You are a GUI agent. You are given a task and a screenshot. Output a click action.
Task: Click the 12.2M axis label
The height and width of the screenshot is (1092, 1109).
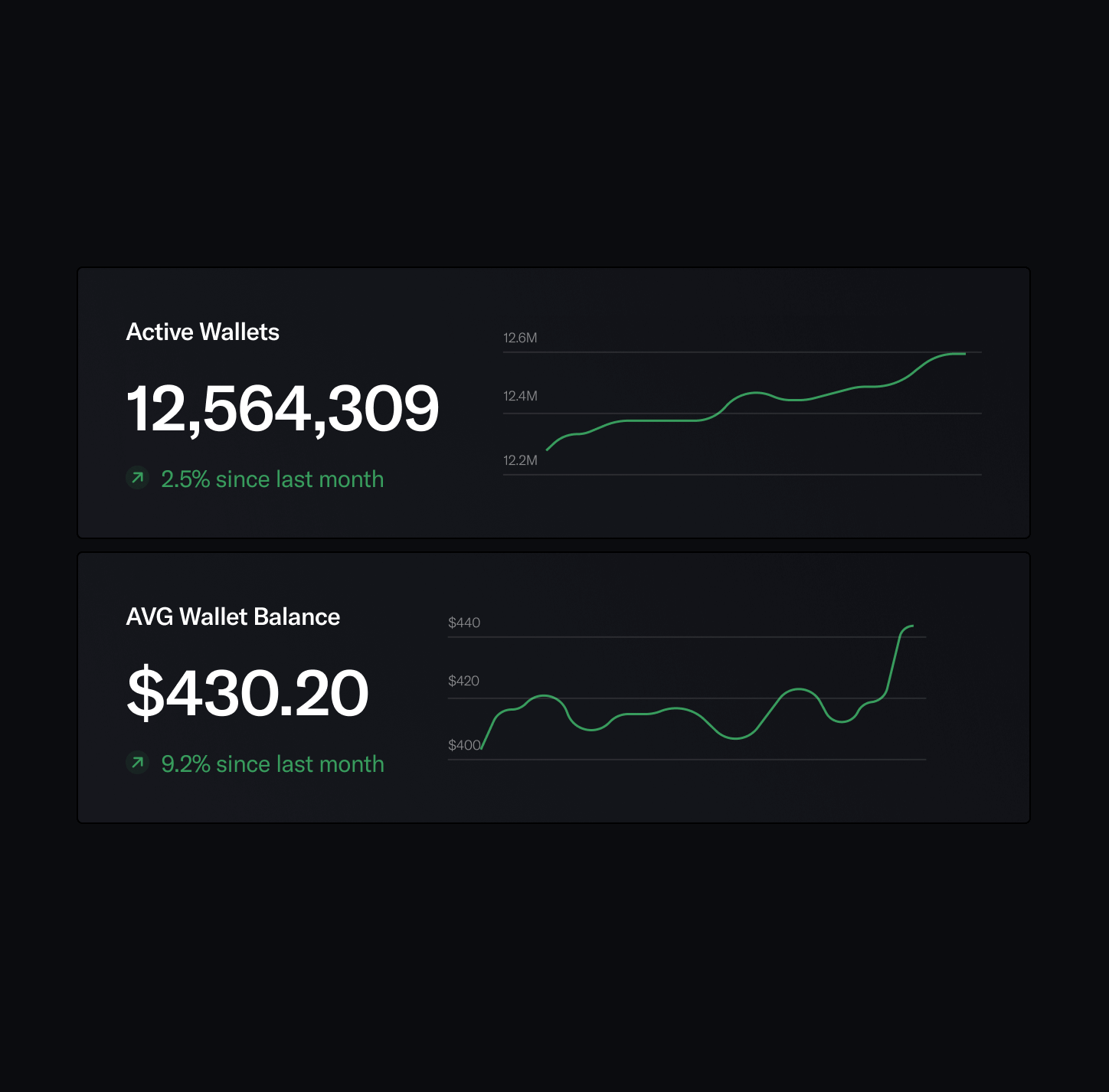[x=520, y=460]
